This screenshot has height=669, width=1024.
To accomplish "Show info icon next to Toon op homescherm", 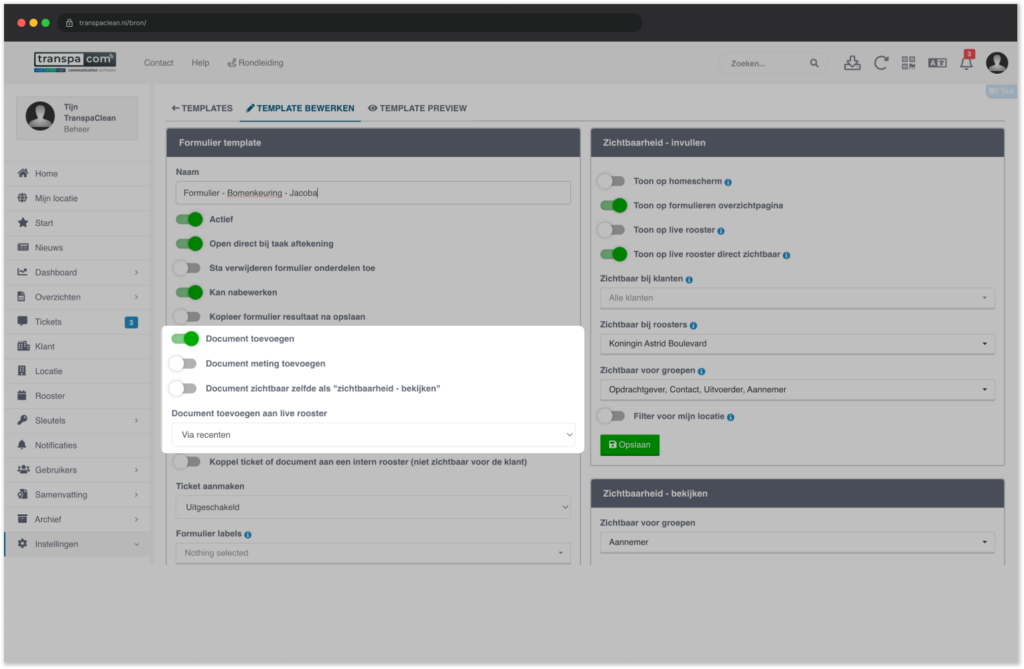I will point(728,182).
